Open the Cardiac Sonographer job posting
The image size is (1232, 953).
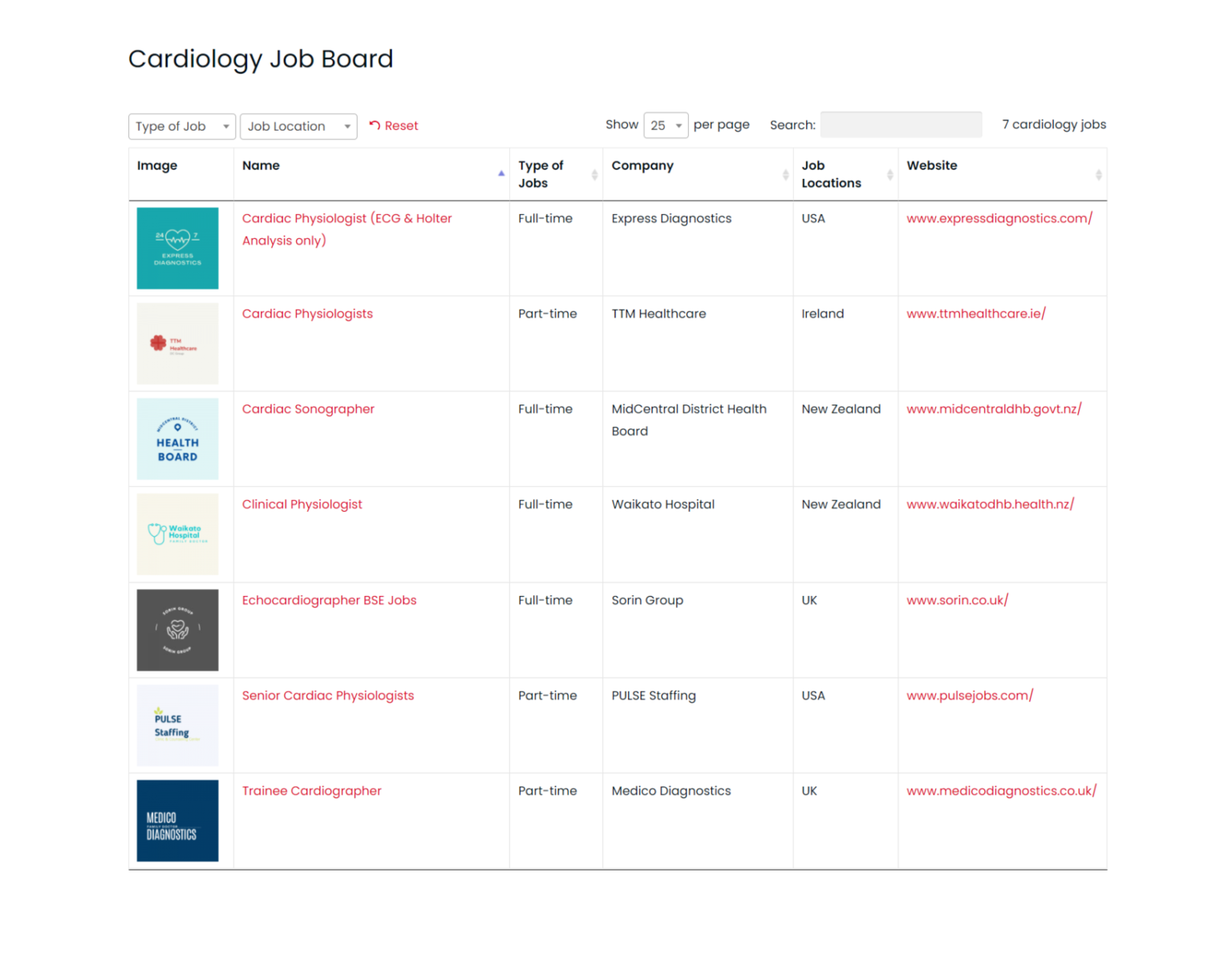click(x=308, y=408)
